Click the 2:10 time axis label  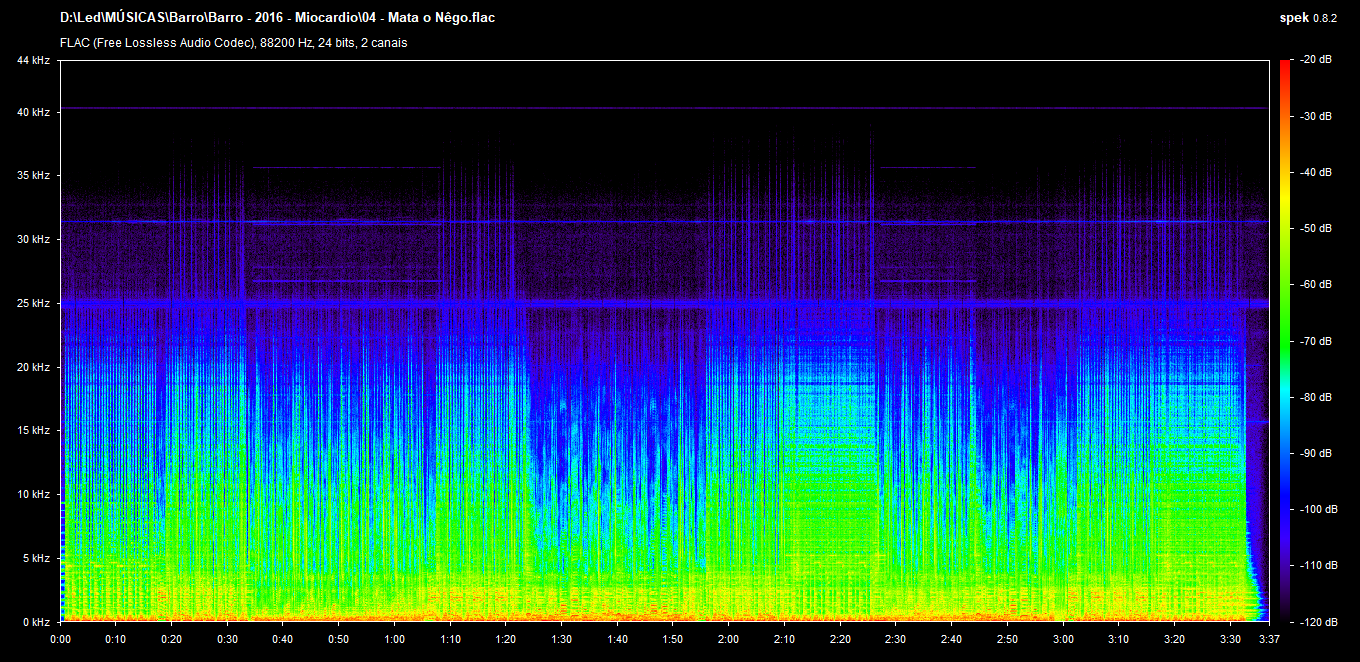pos(784,639)
